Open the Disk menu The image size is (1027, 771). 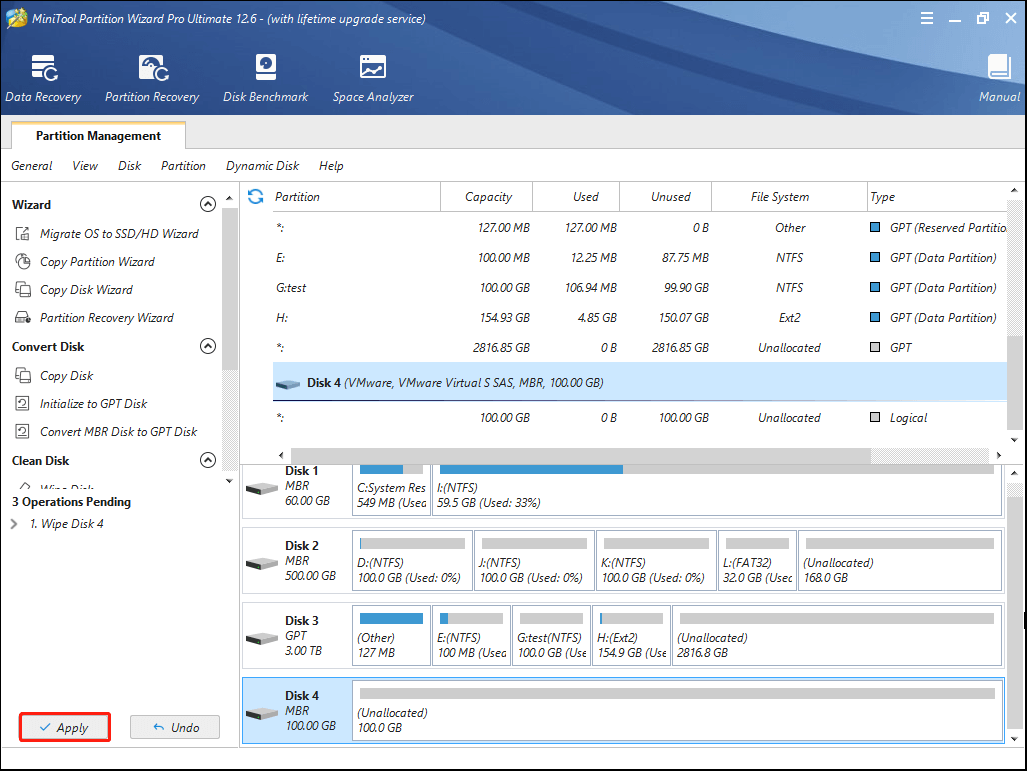[129, 166]
